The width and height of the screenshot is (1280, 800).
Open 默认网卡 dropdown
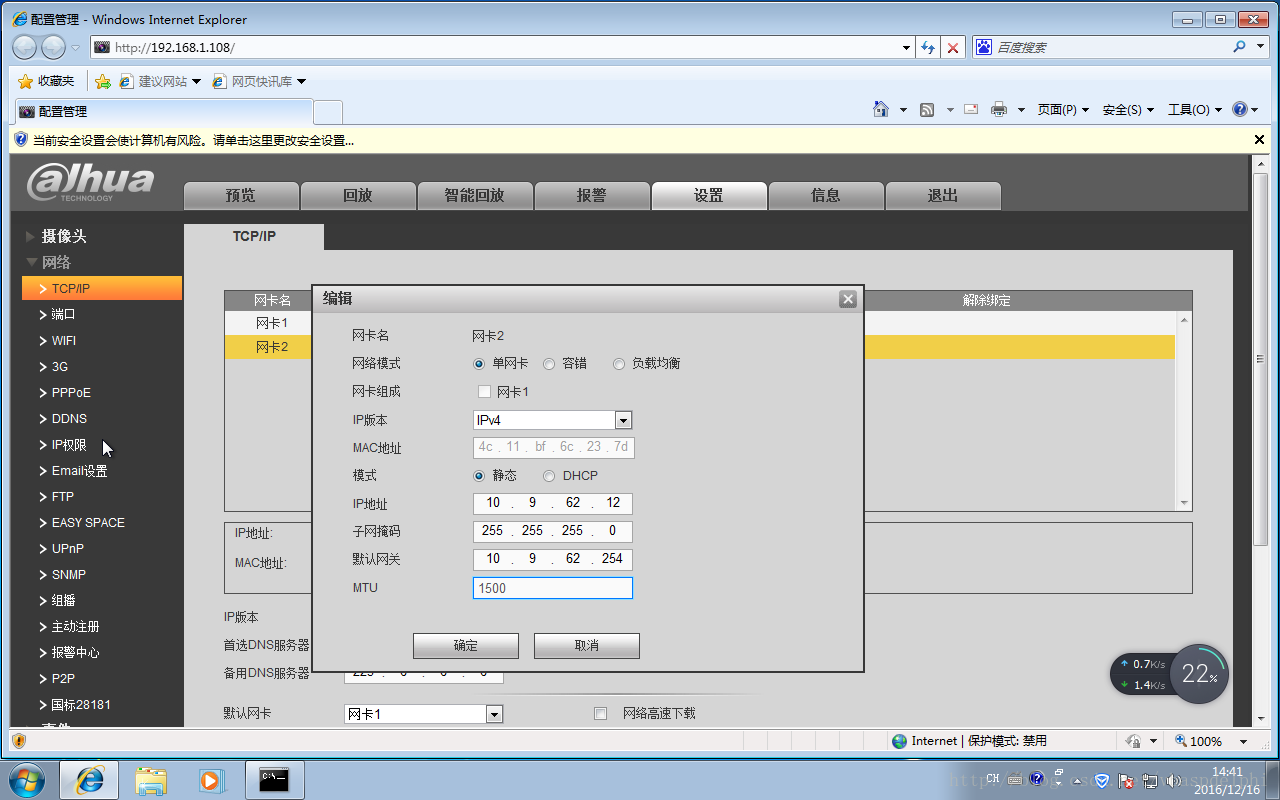click(494, 714)
